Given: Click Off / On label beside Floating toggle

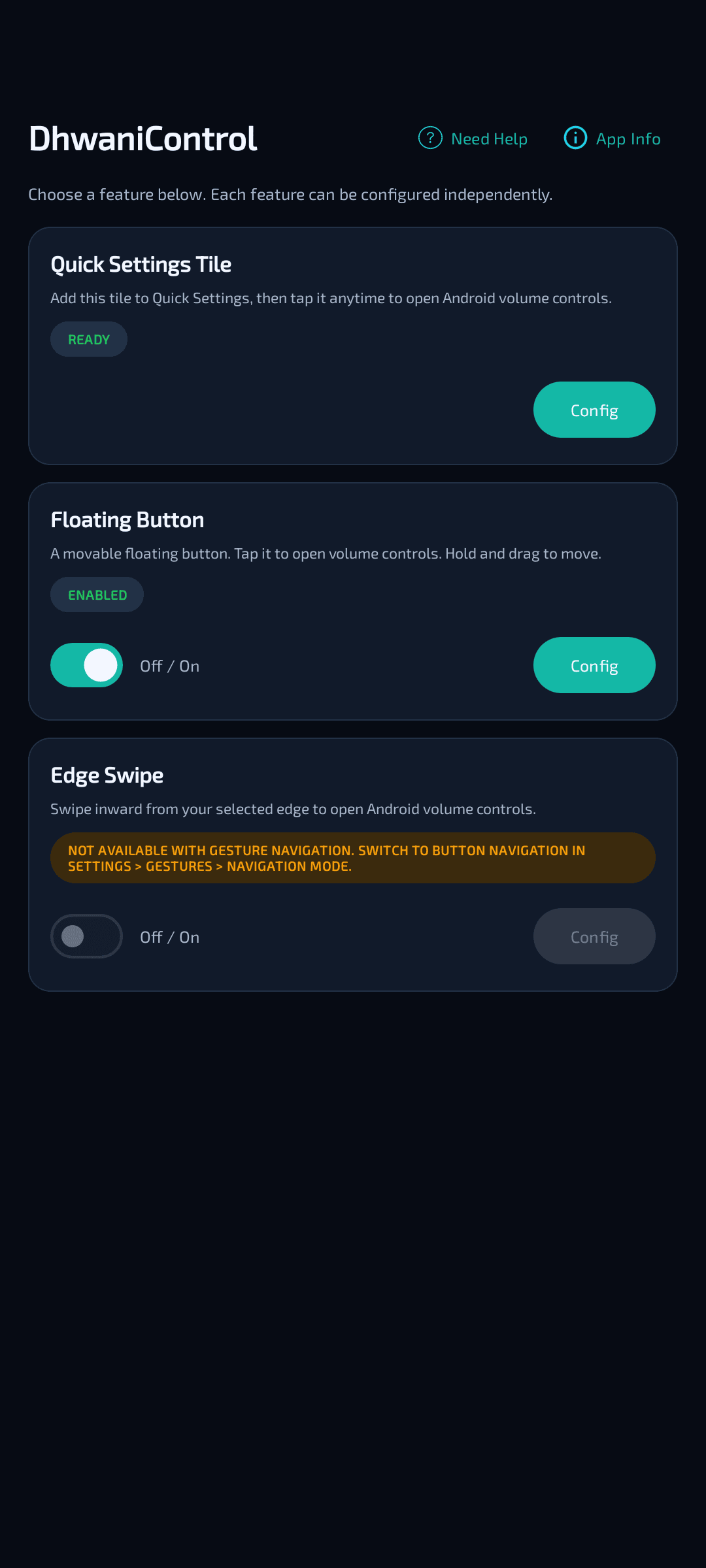Looking at the screenshot, I should tap(170, 666).
